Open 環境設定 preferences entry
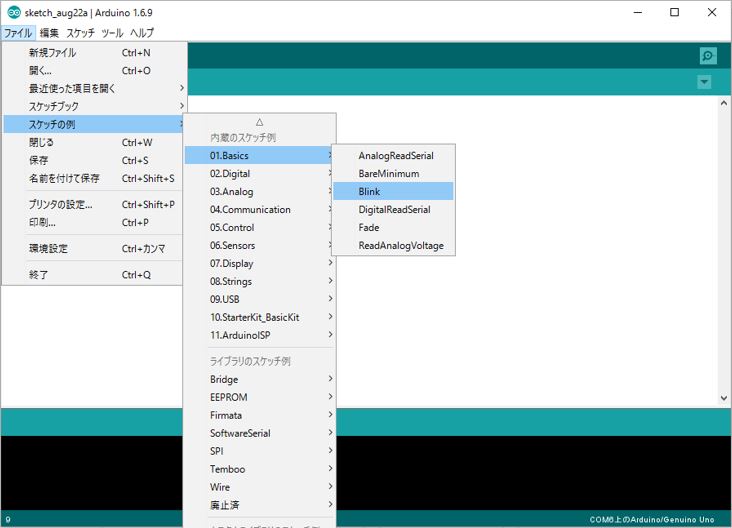Image resolution: width=732 pixels, height=528 pixels. pyautogui.click(x=93, y=248)
